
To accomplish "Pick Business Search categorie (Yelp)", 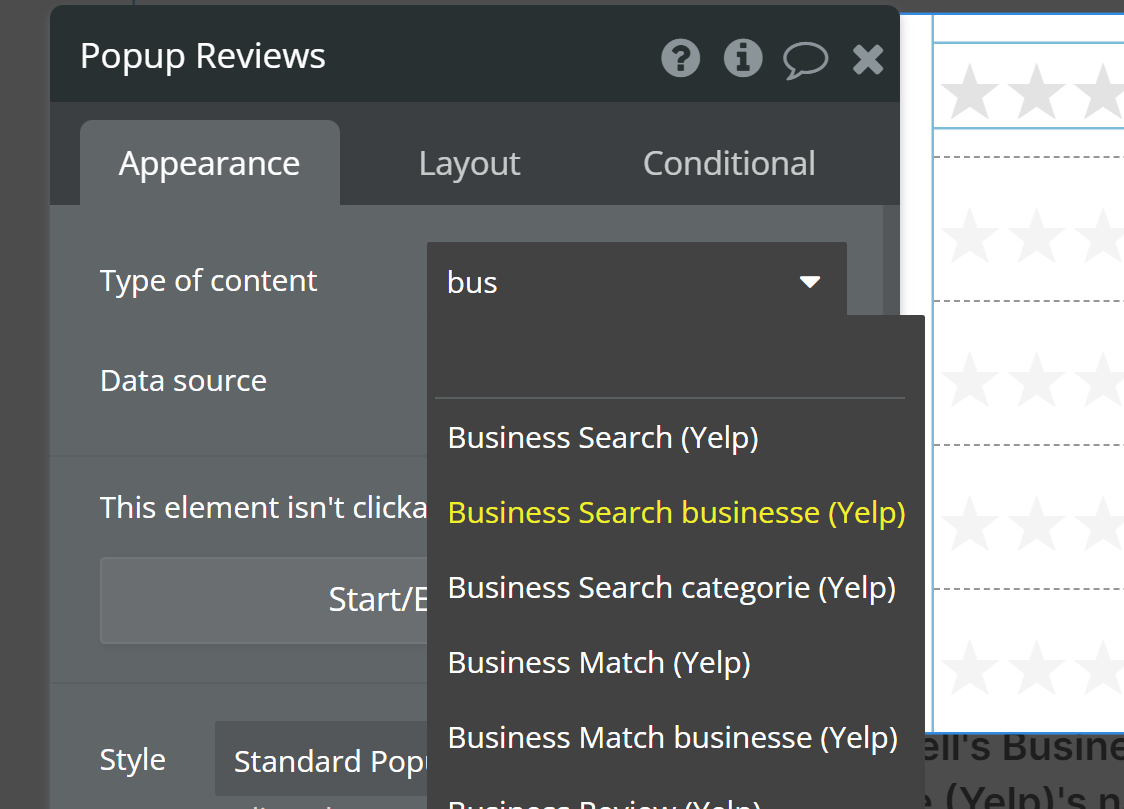I will pos(671,588).
